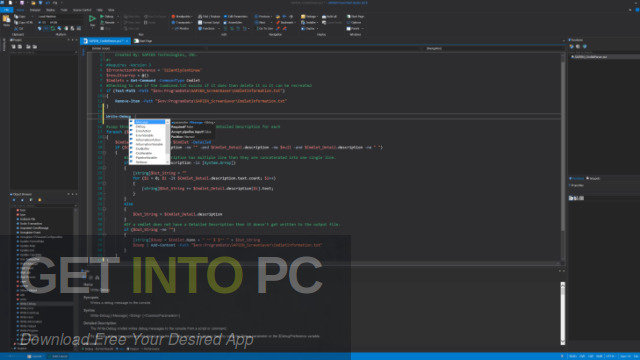Select SAPIEN_CmdletNews.ps1 in Functions panel
Viewport: 640px width, 360px height.
click(590, 57)
